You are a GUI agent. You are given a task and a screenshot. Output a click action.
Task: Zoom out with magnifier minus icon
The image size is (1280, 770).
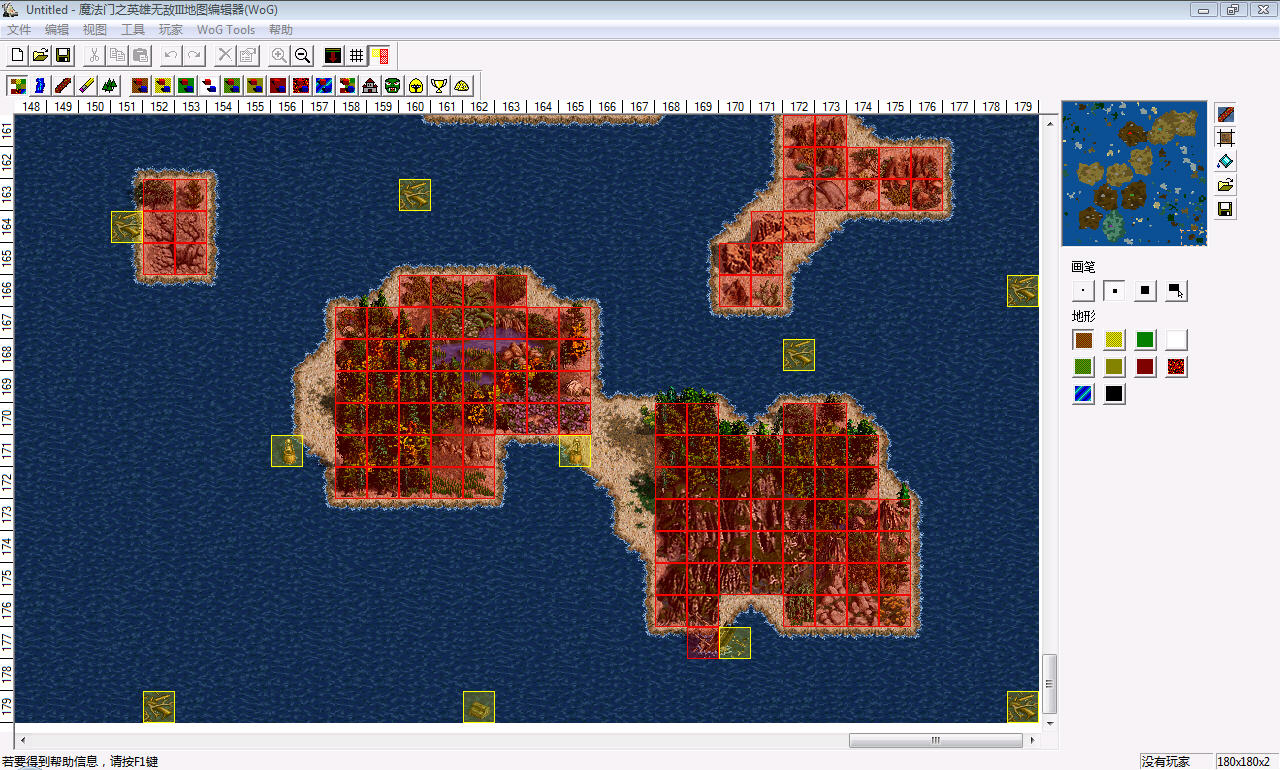[302, 55]
